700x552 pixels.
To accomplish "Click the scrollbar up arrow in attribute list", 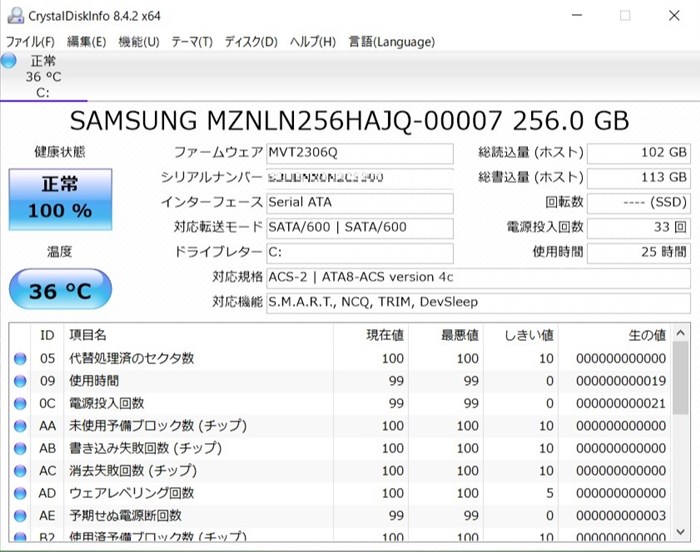I will 680,333.
